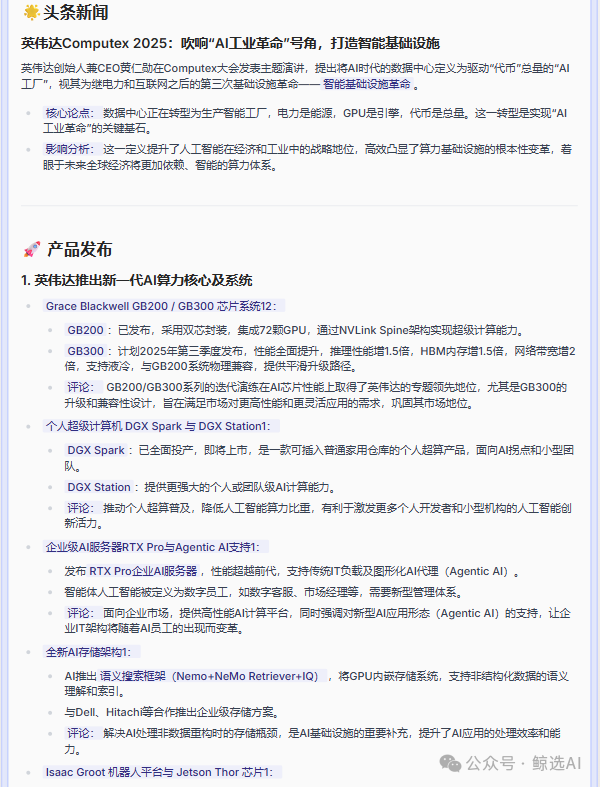Click highlighted DGX Spark label before 已全面投产

tap(96, 450)
